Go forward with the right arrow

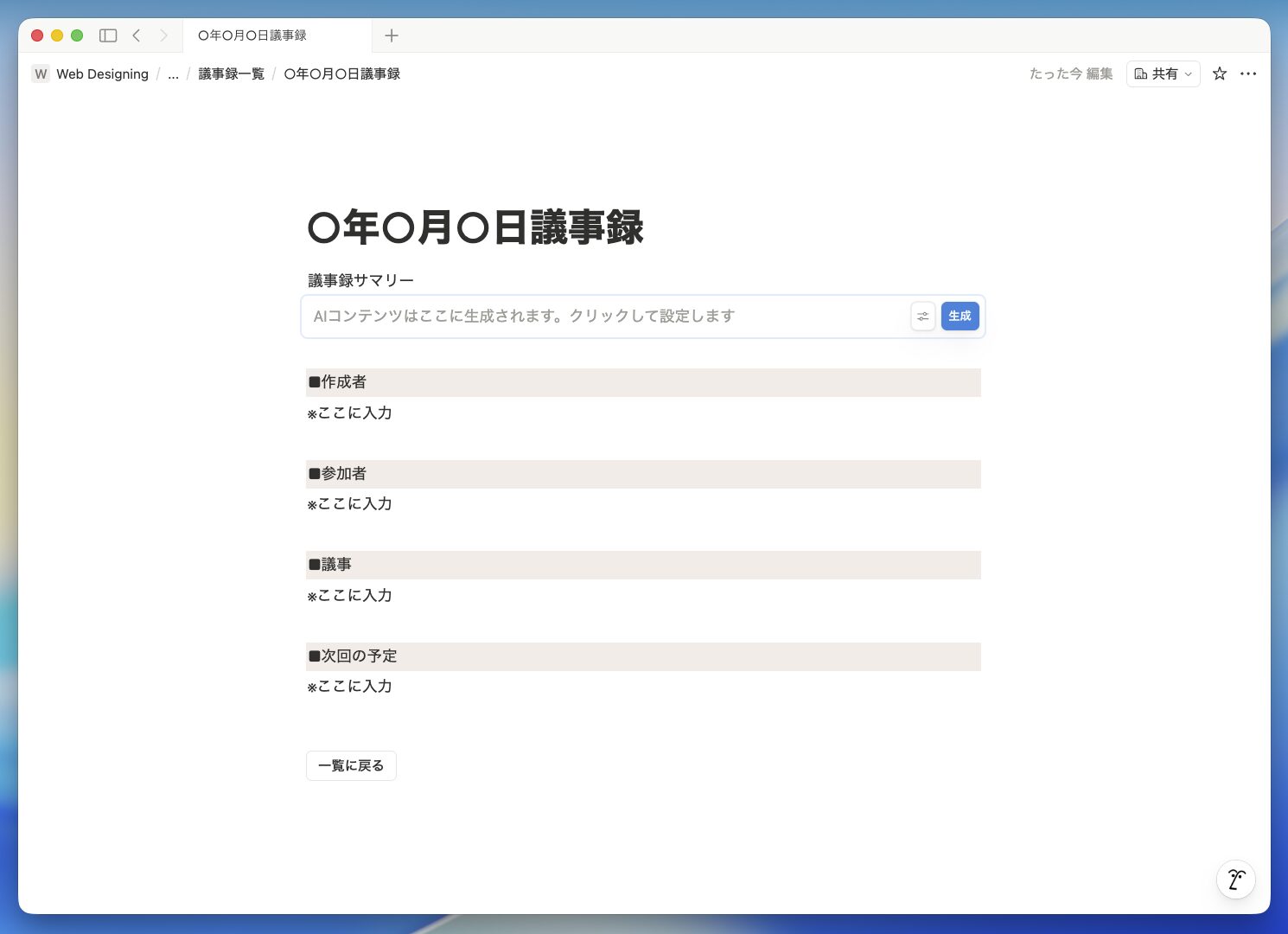click(163, 35)
